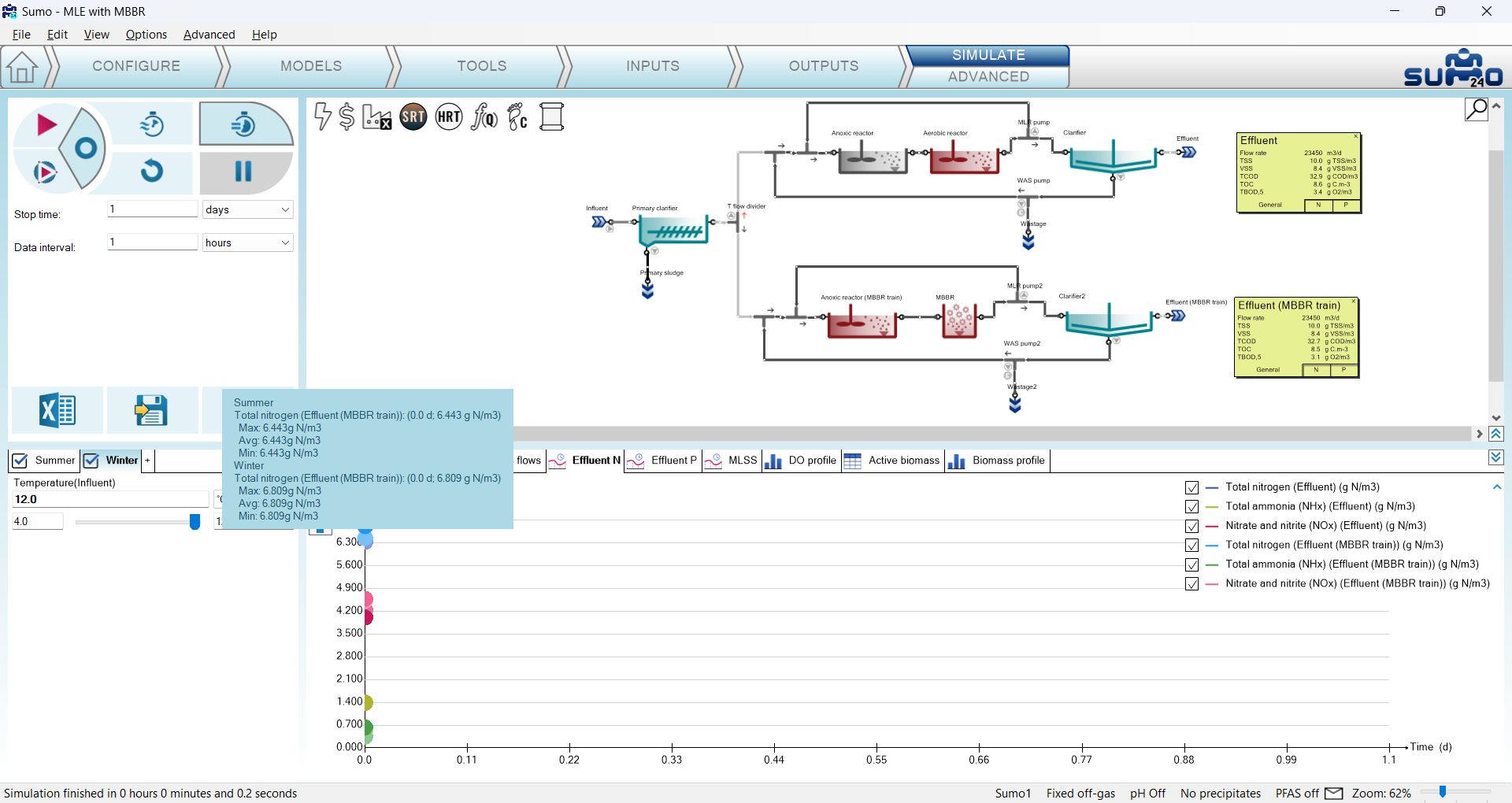
Task: Click the red Play simulation button
Action: 46,124
